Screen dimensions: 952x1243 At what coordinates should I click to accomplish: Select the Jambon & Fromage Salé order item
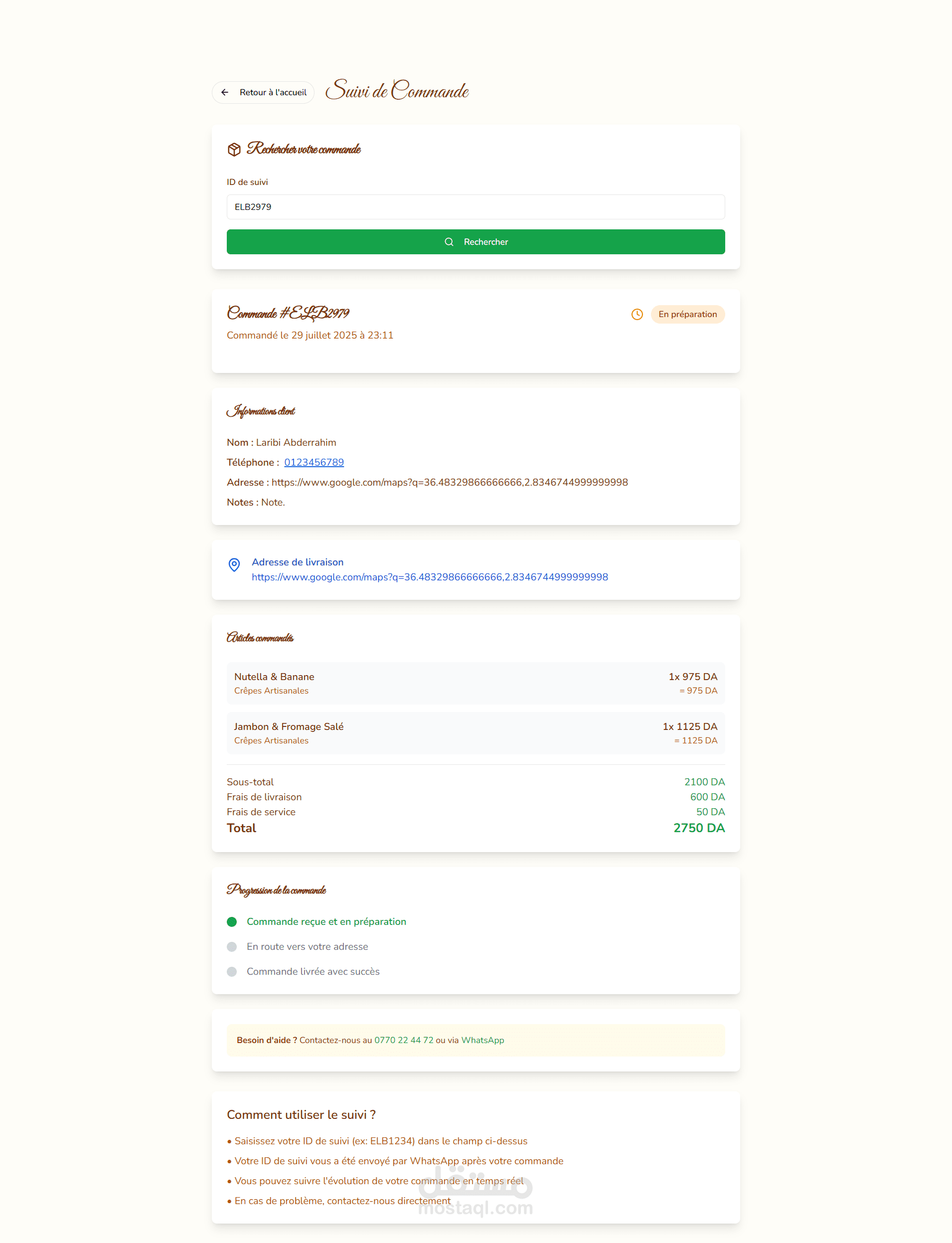coord(476,733)
